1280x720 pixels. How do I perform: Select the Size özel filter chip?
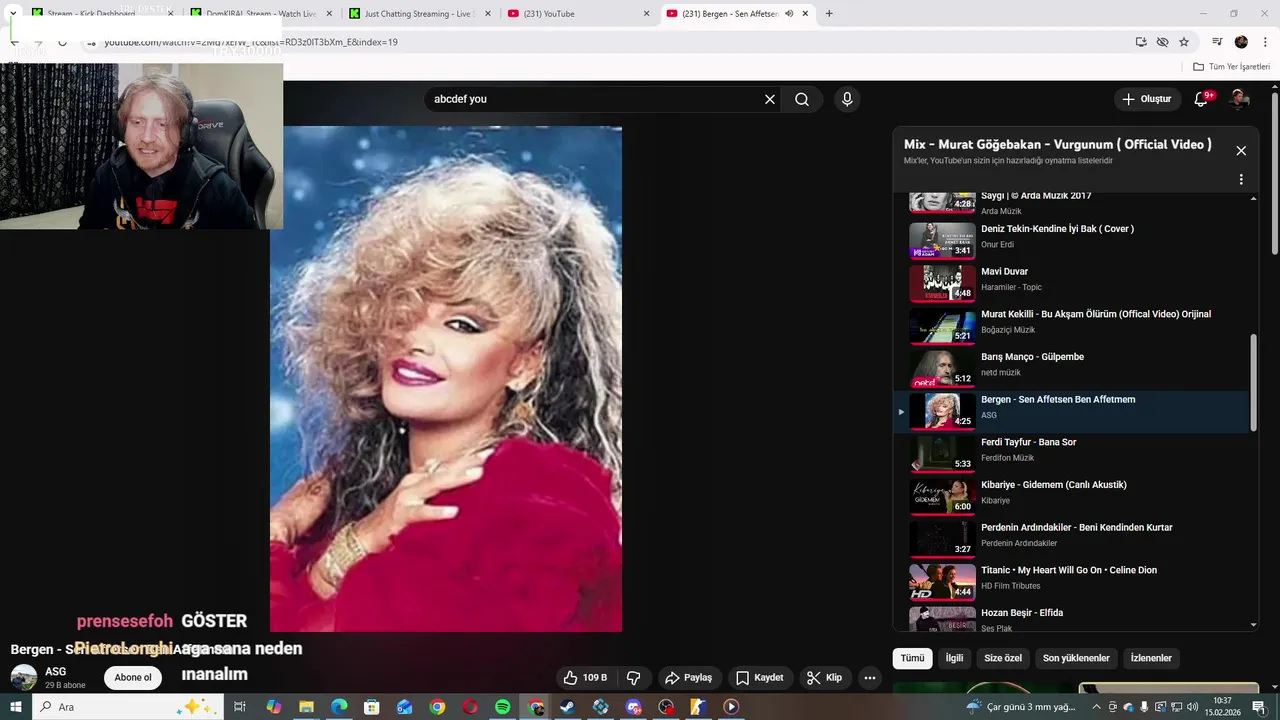pyautogui.click(x=1003, y=658)
